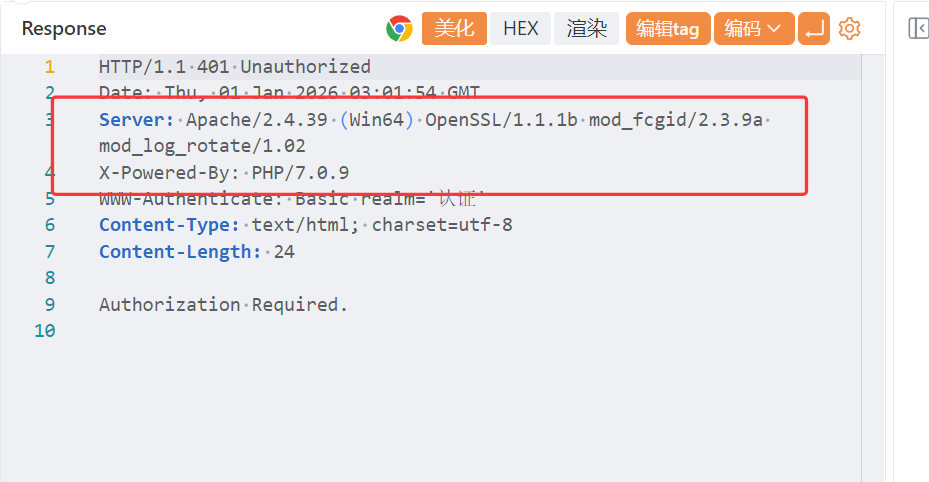
Task: Click the Response panel title
Action: 64,29
